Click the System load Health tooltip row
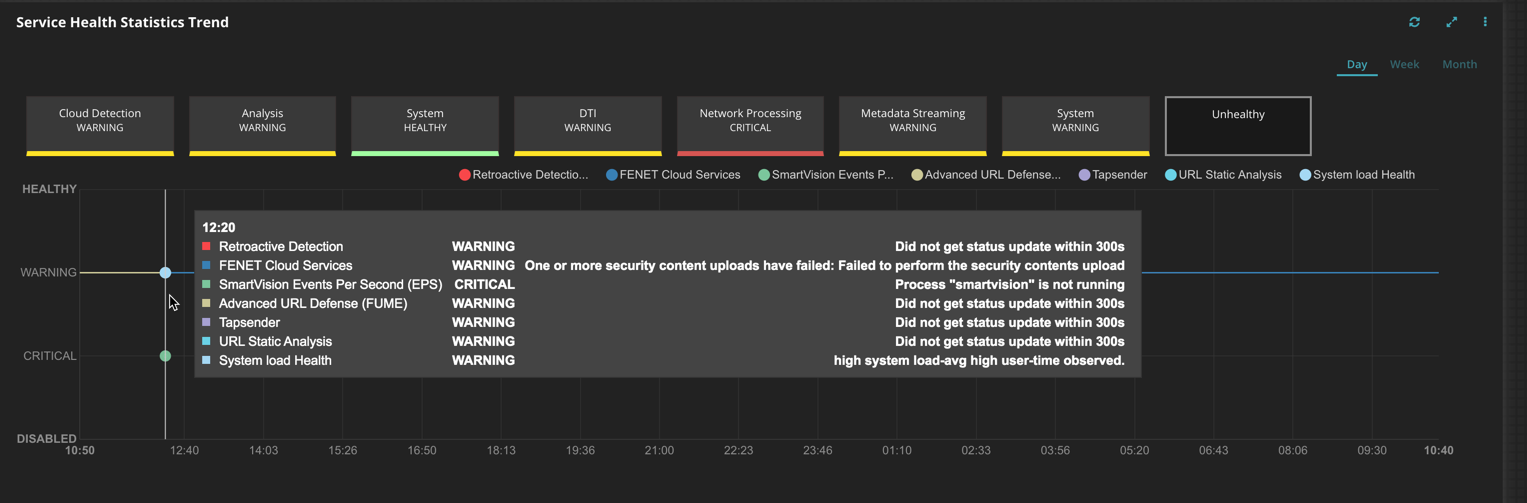The width and height of the screenshot is (1527, 503). [x=664, y=361]
